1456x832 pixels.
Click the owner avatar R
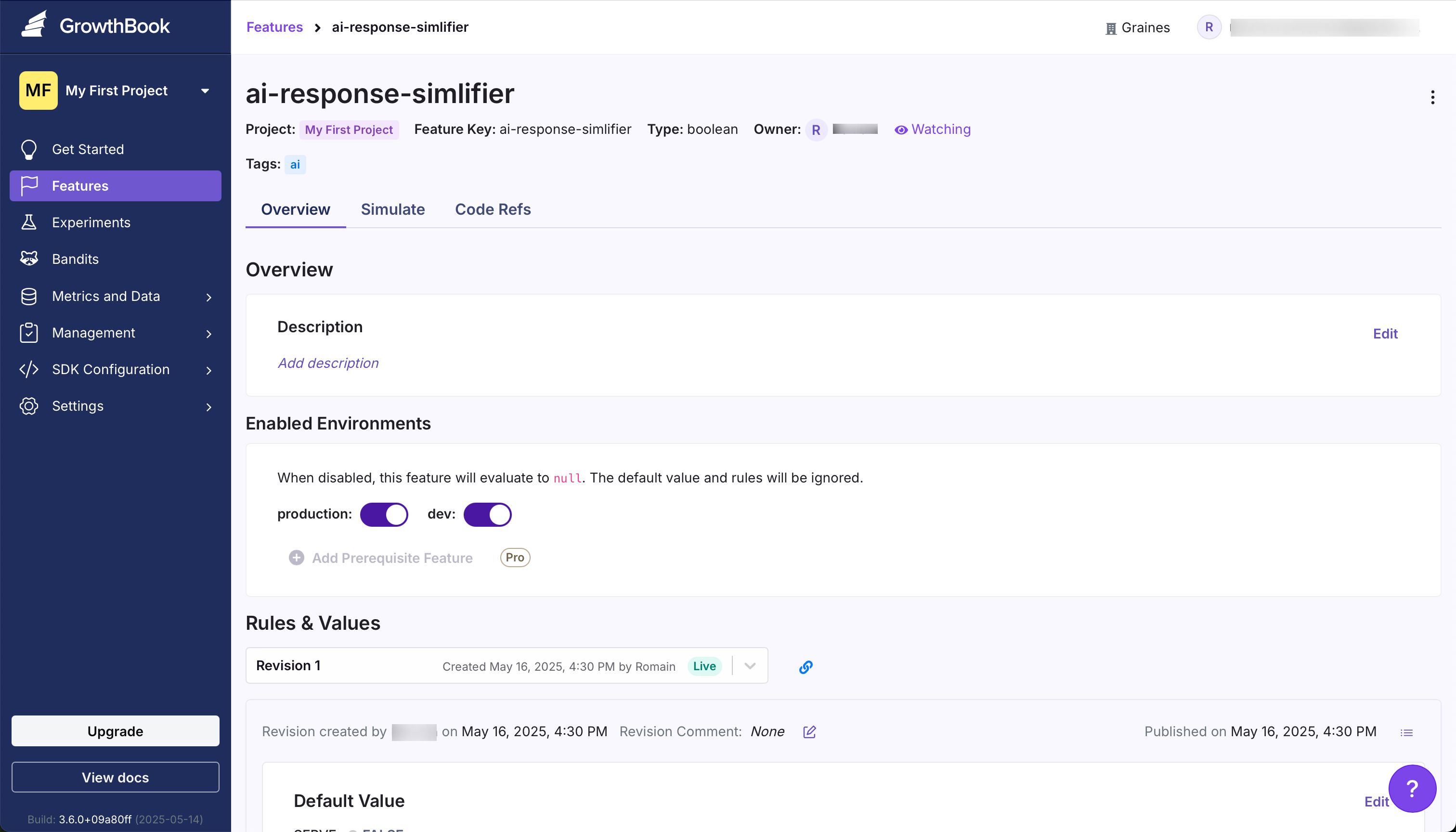coord(816,130)
